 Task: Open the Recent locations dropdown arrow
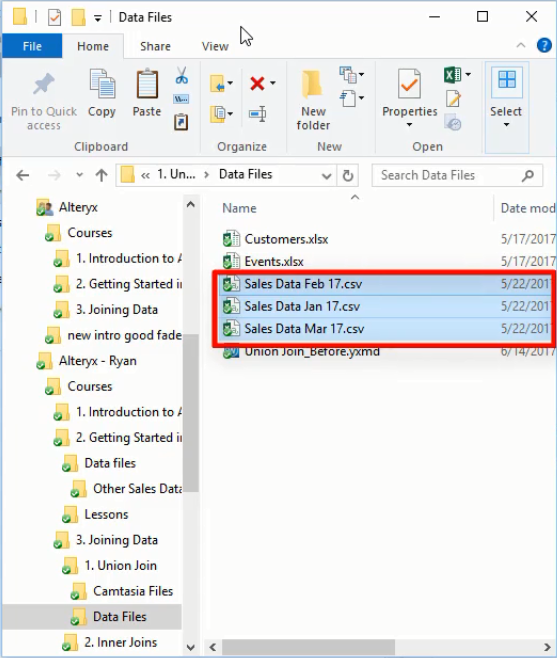tap(79, 175)
